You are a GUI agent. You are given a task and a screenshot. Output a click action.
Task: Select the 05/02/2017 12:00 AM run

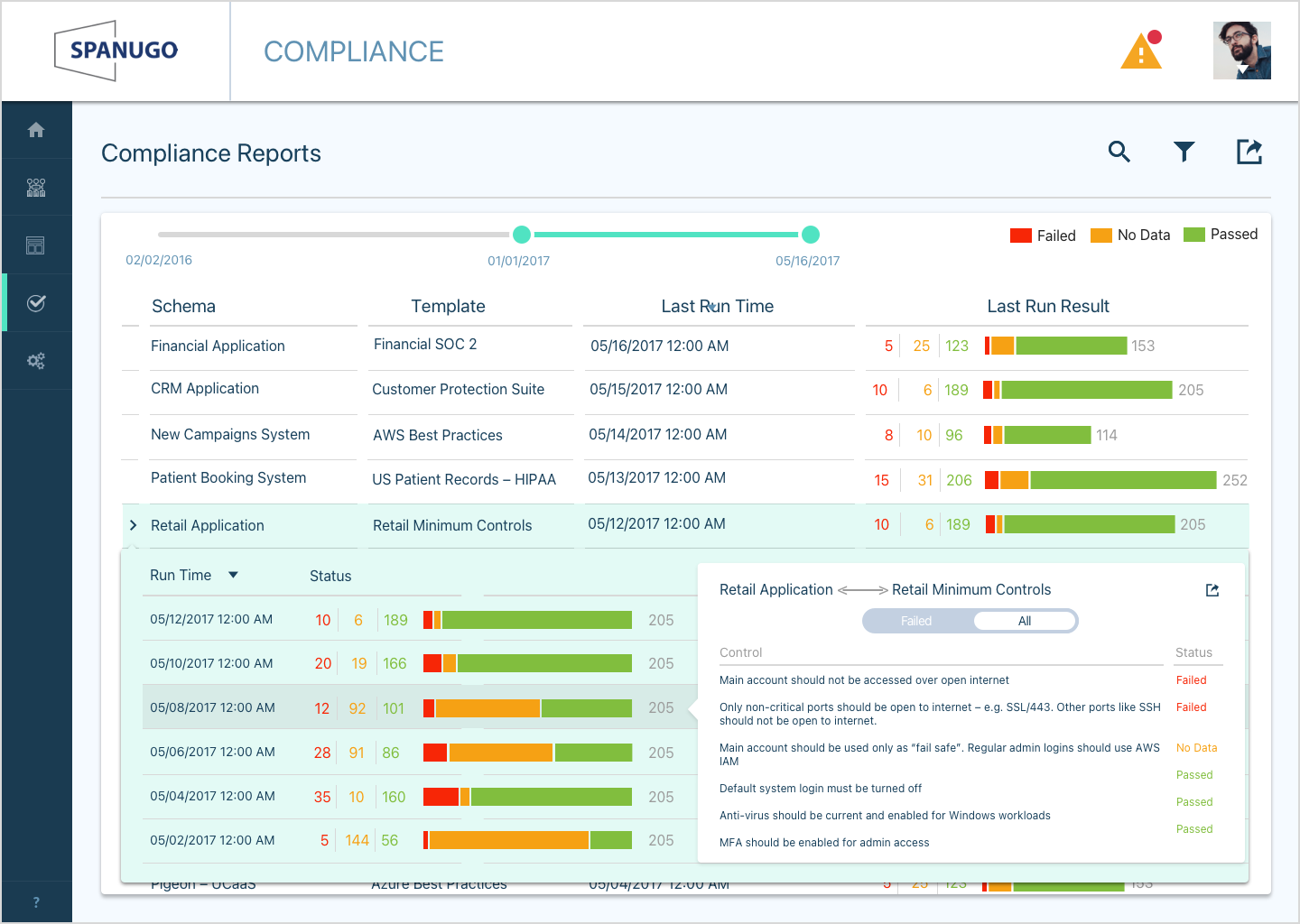point(212,840)
